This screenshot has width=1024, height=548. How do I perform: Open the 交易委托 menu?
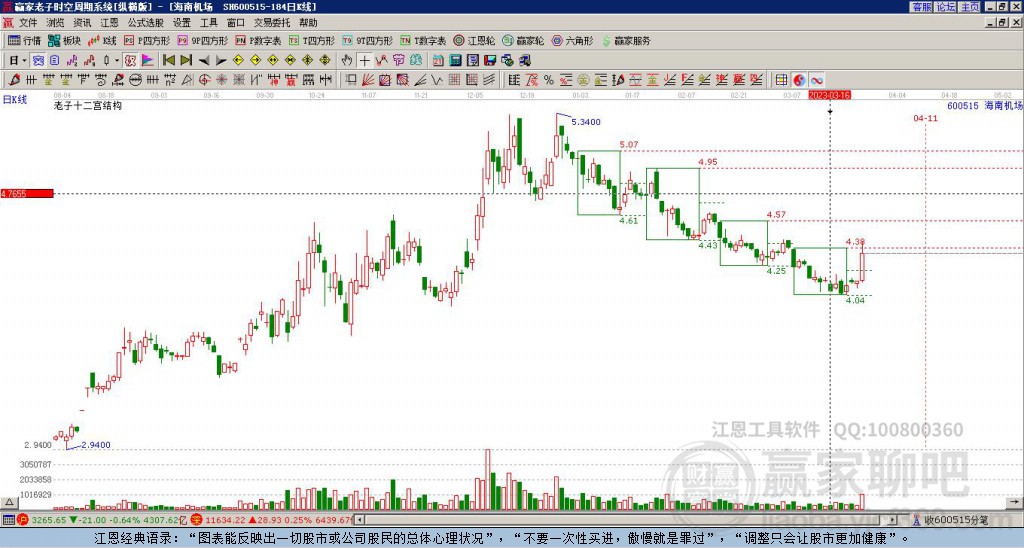coord(272,23)
